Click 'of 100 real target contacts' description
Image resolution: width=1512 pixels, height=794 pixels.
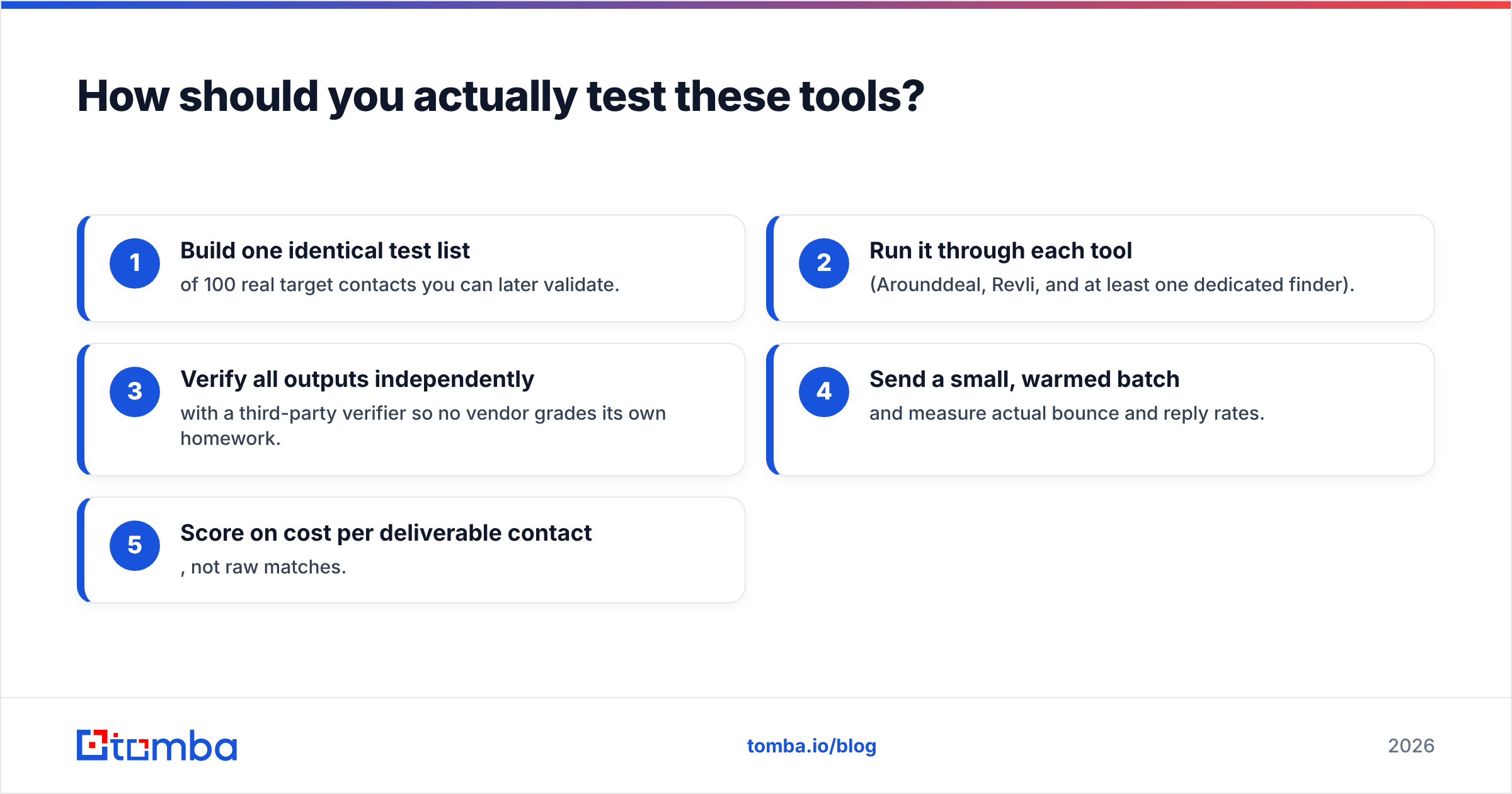[x=400, y=285]
